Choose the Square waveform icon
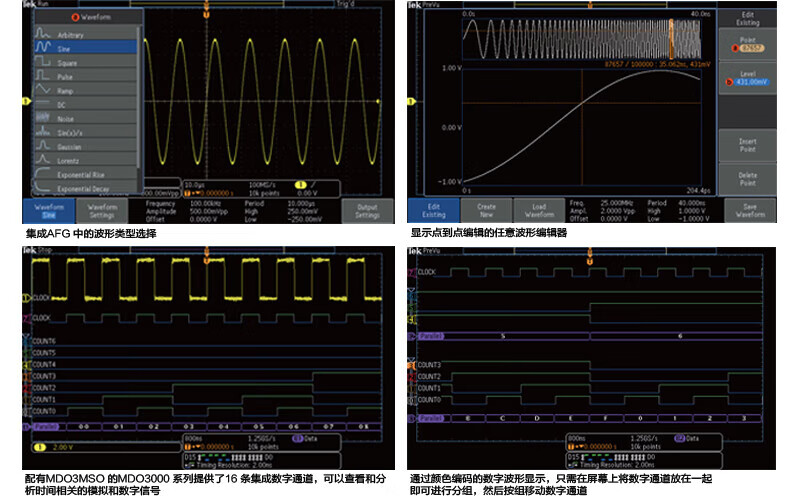 point(43,61)
